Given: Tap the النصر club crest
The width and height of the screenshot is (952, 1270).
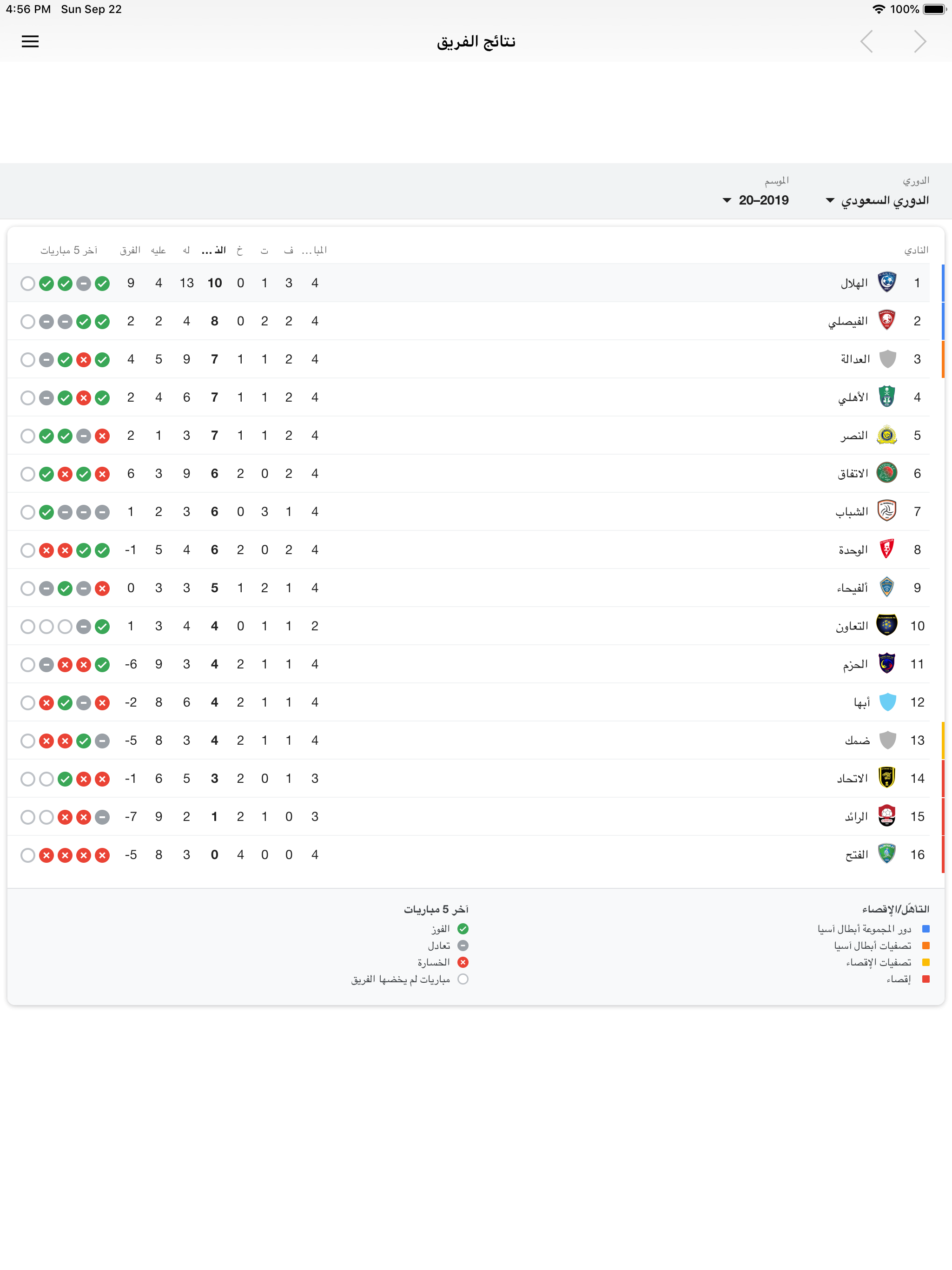Looking at the screenshot, I should pyautogui.click(x=887, y=435).
